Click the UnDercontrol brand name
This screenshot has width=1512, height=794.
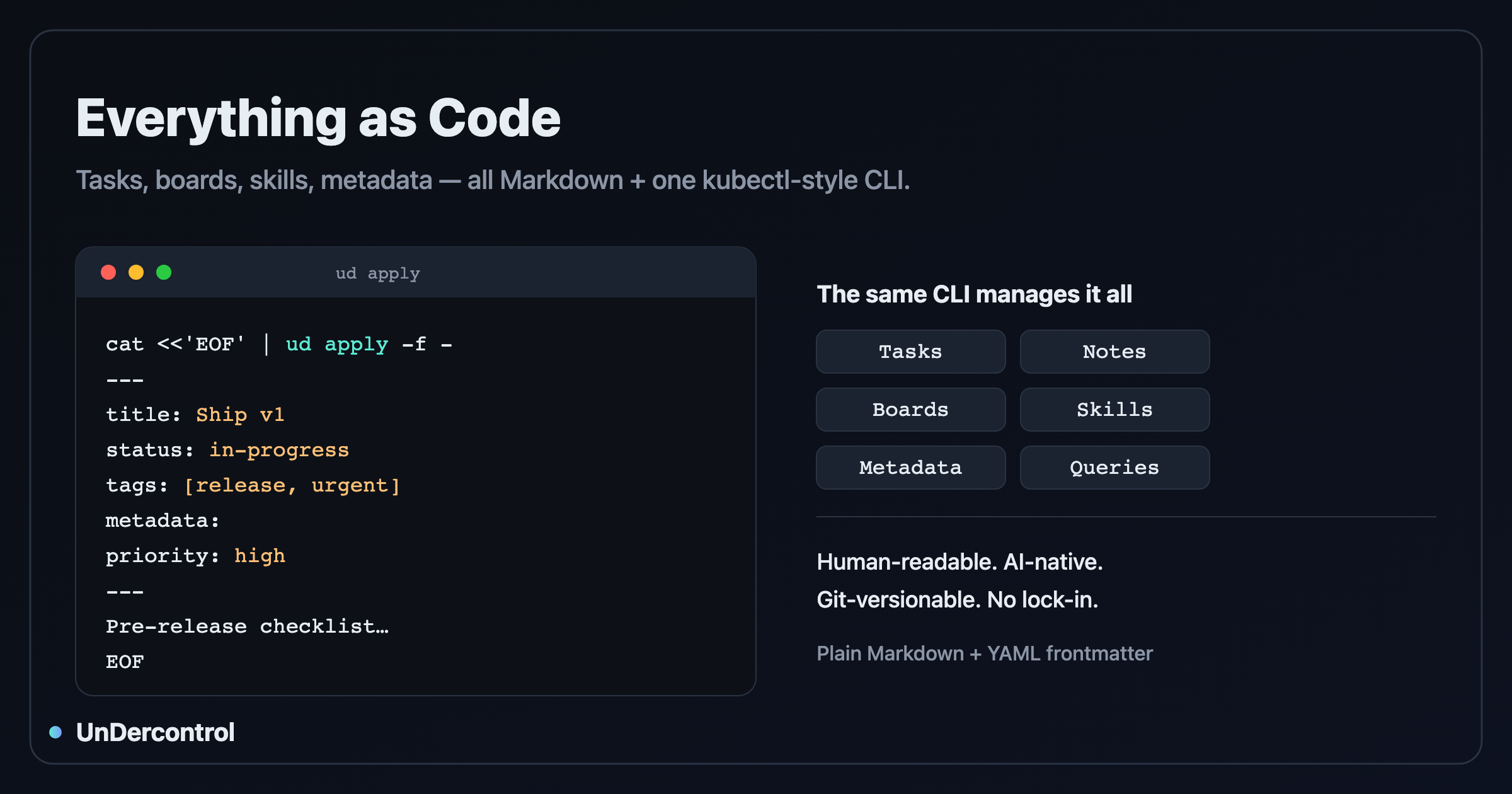(x=156, y=732)
